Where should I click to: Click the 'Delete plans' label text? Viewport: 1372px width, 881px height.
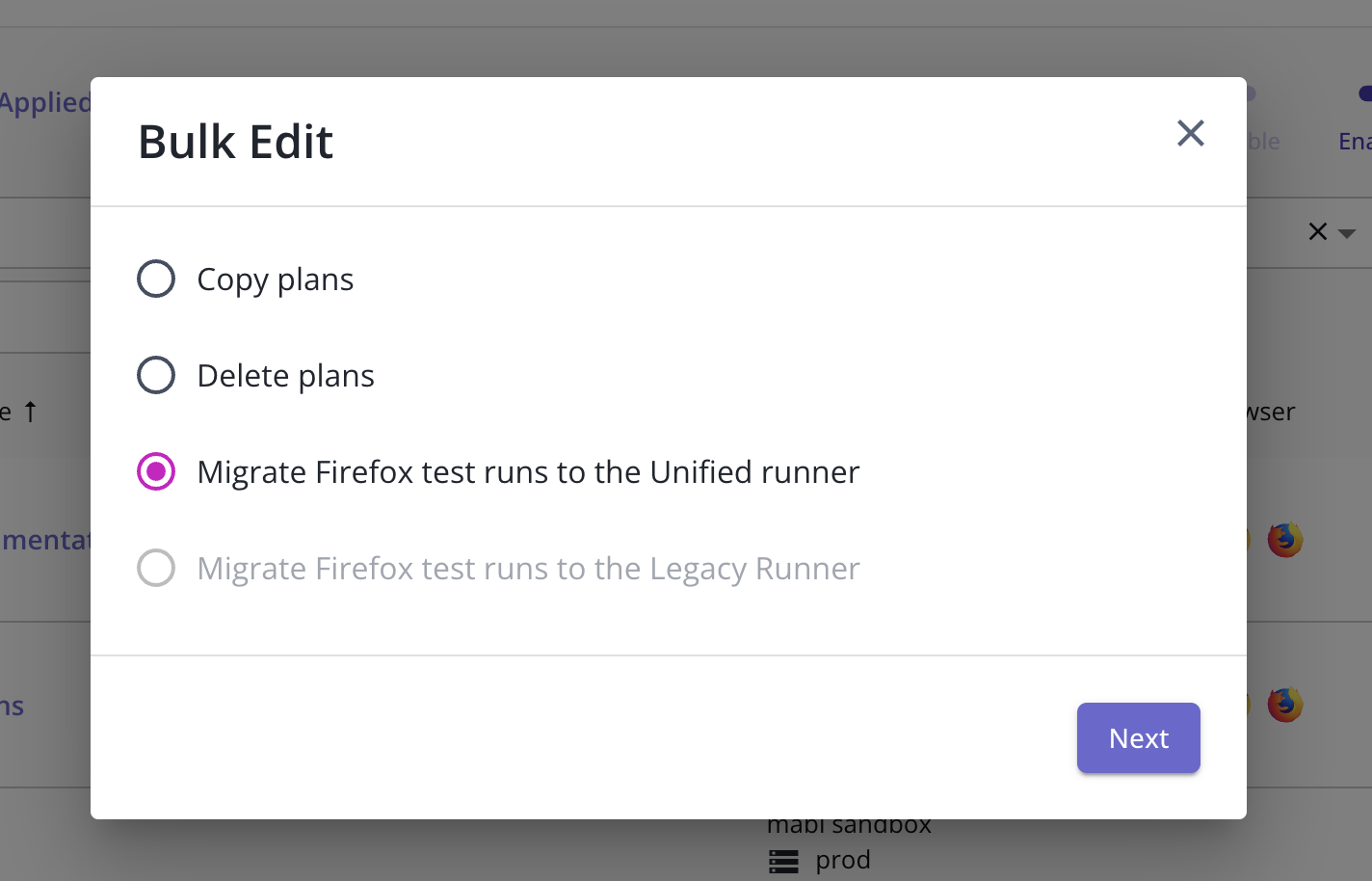pos(286,376)
